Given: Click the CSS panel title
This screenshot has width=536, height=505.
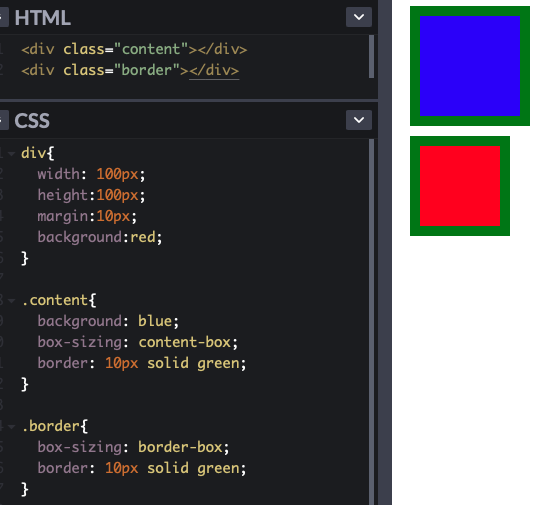Looking at the screenshot, I should pyautogui.click(x=32, y=121).
